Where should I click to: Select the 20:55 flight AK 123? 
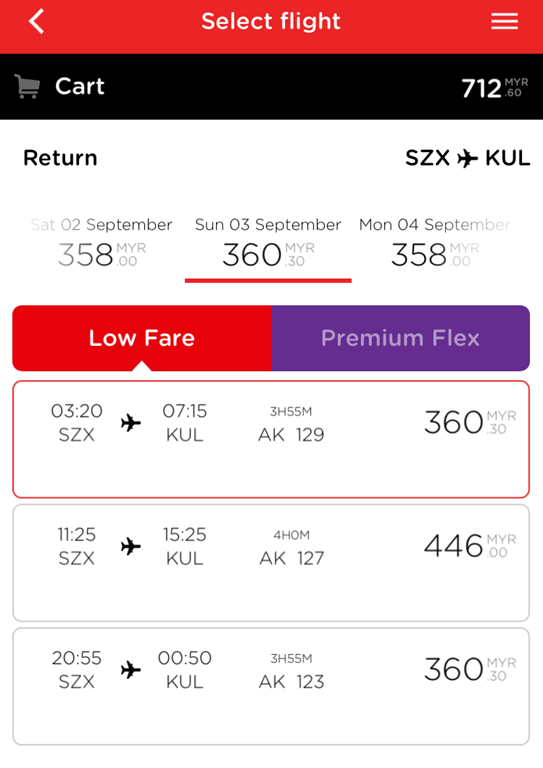(x=271, y=686)
